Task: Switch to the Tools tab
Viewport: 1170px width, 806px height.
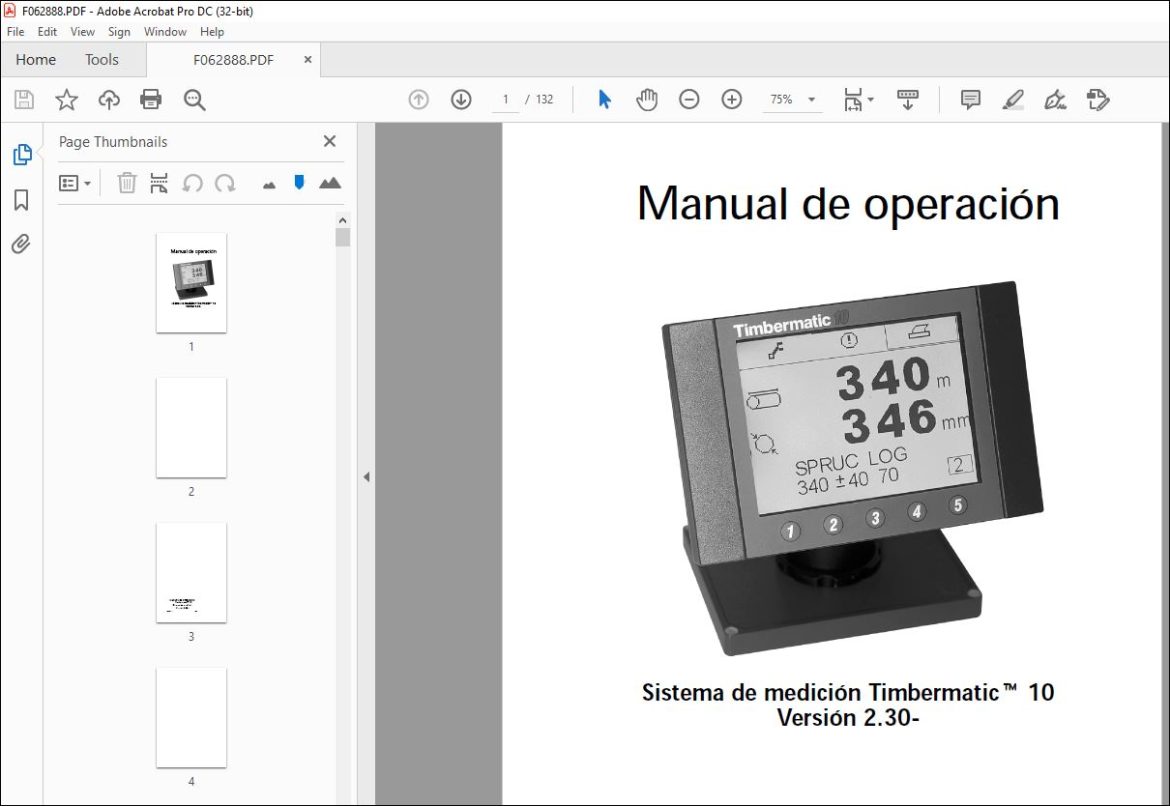Action: point(101,60)
